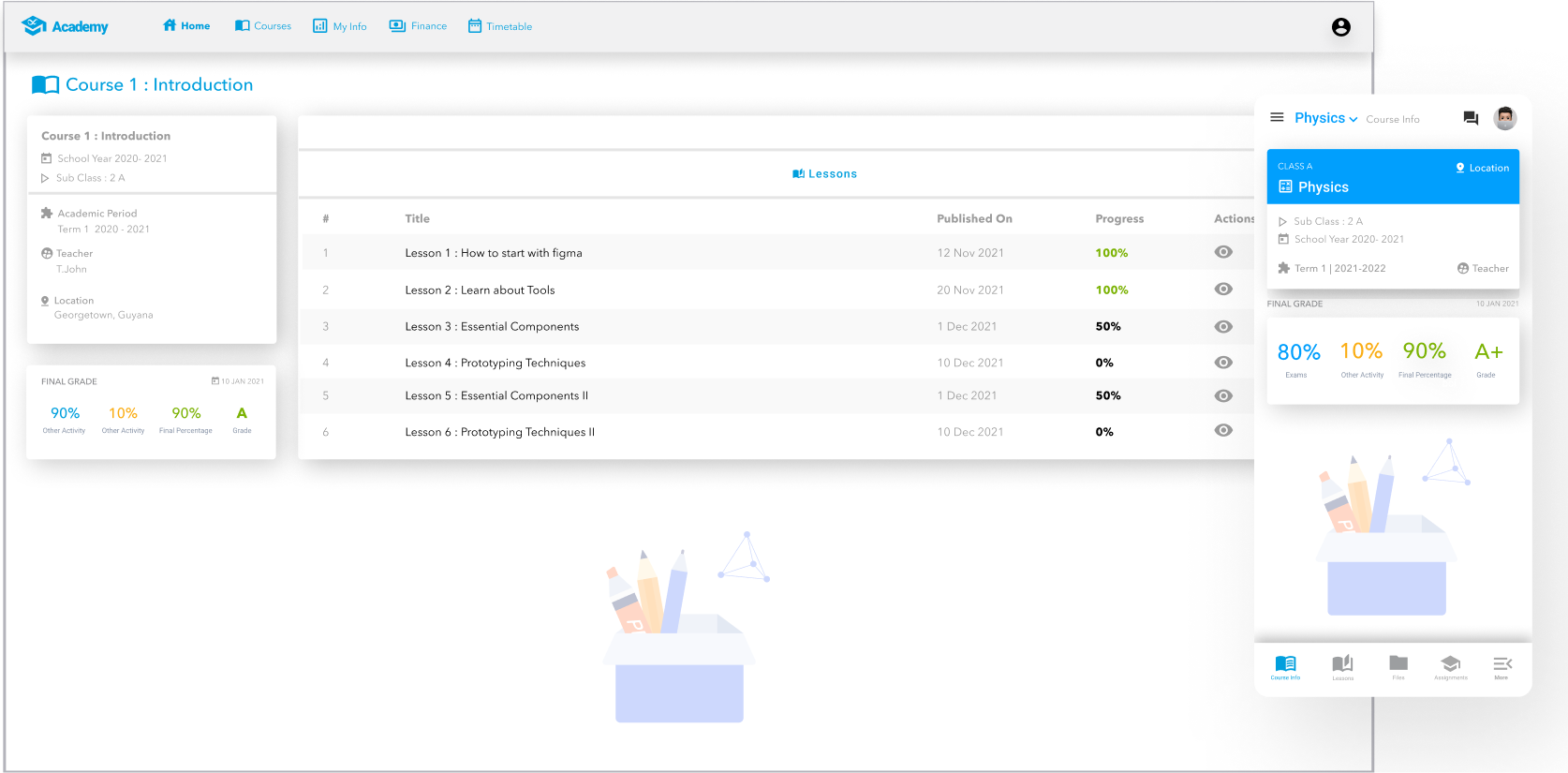This screenshot has width=1568, height=773.
Task: Go to Courses in top navigation
Action: point(263,26)
